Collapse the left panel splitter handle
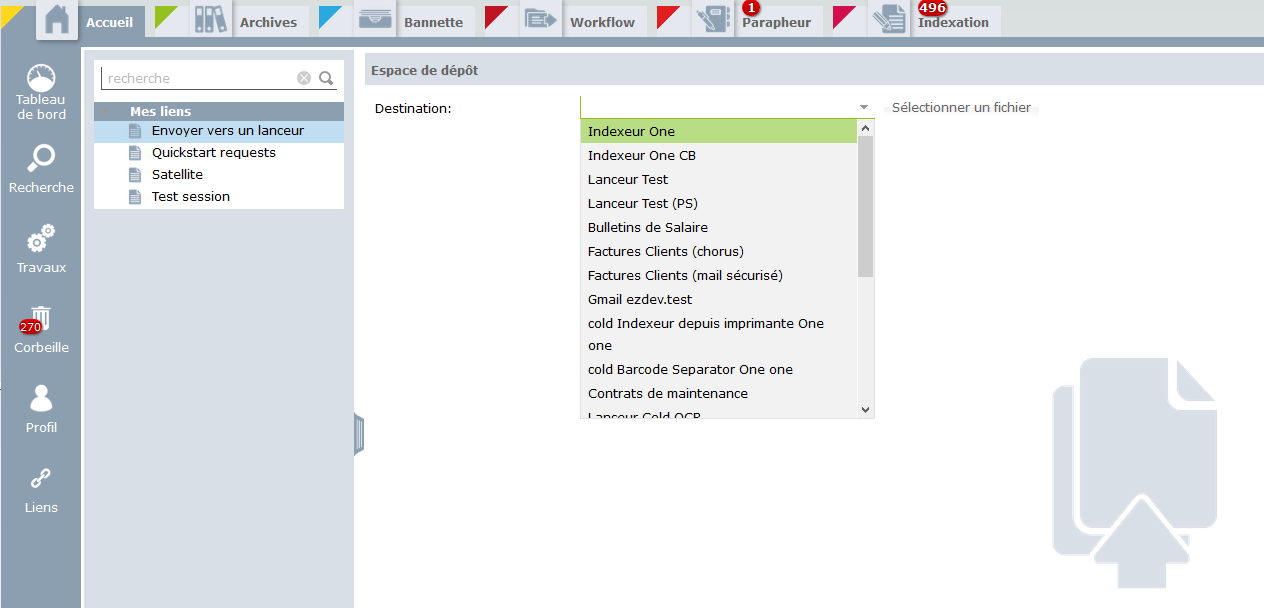 click(x=359, y=435)
